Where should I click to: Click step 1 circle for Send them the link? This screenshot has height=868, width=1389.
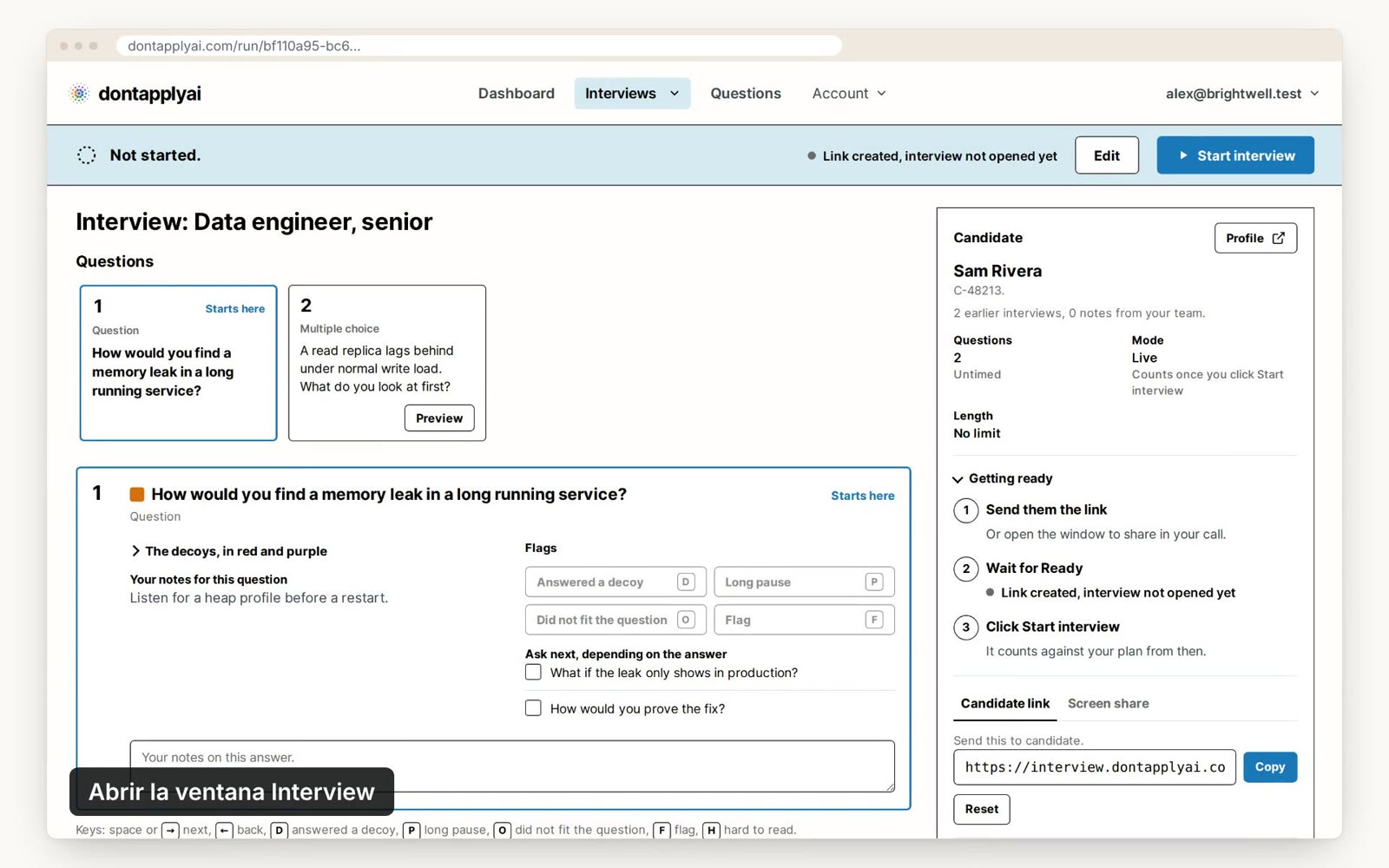click(966, 510)
